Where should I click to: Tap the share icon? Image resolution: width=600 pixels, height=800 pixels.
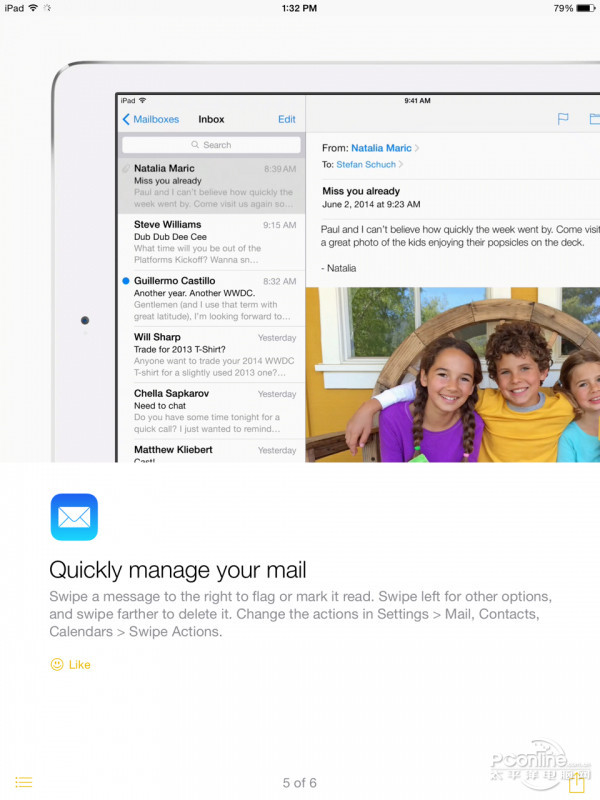click(x=577, y=782)
